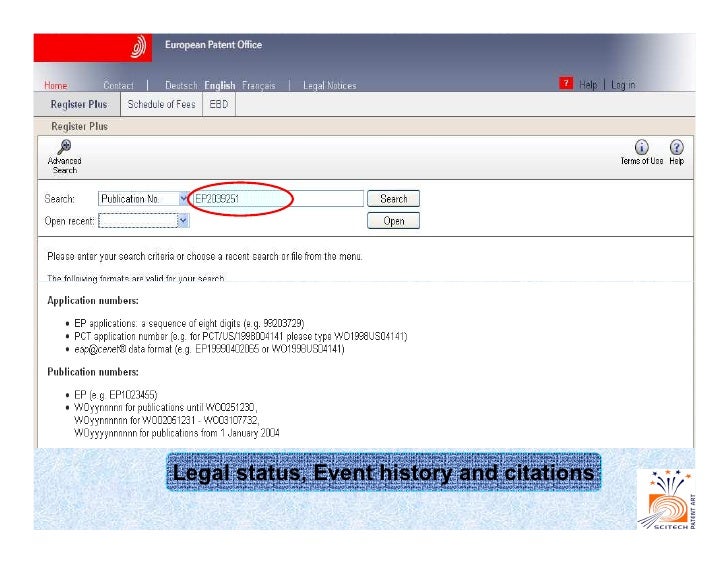Click the search number input field
Screen dimensions: 728x563
tap(277, 199)
